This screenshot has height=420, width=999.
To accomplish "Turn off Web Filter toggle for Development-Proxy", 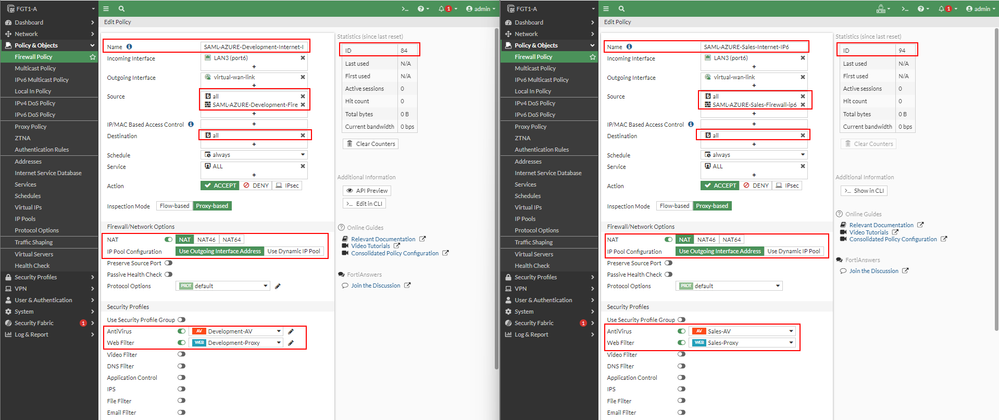I will pyautogui.click(x=182, y=343).
